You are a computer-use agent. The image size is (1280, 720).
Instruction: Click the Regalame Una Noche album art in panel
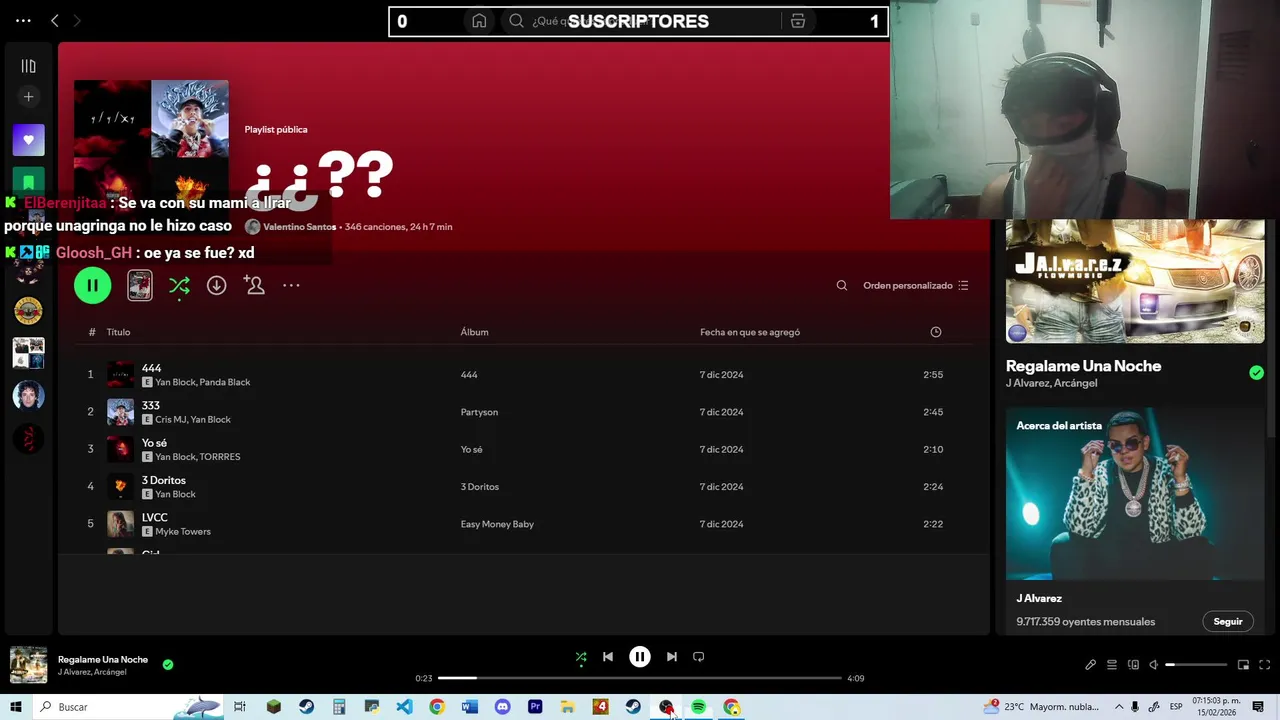click(1135, 282)
